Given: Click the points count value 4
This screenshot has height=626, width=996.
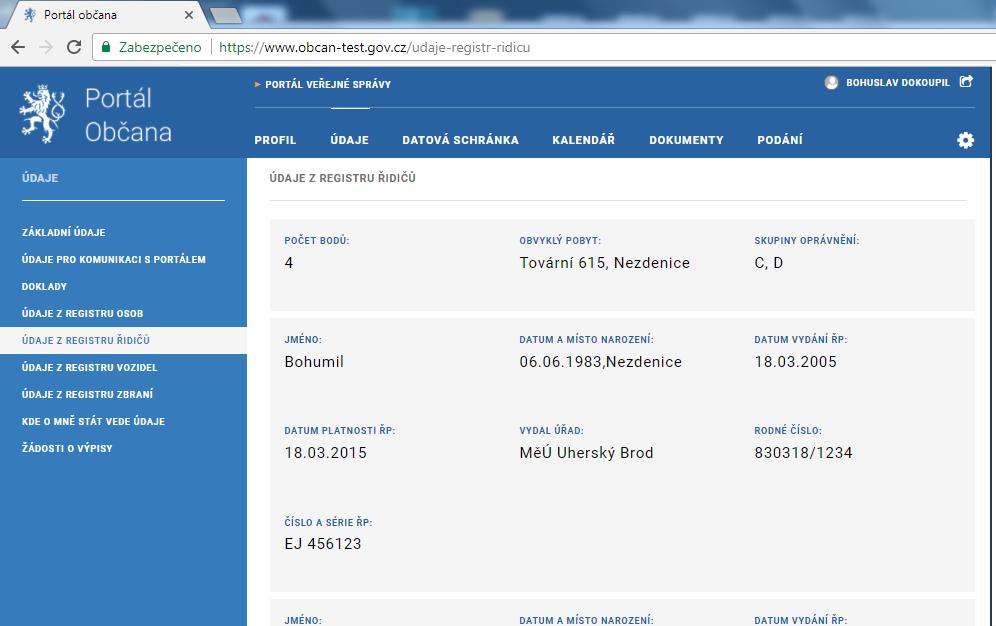Looking at the screenshot, I should tap(289, 263).
